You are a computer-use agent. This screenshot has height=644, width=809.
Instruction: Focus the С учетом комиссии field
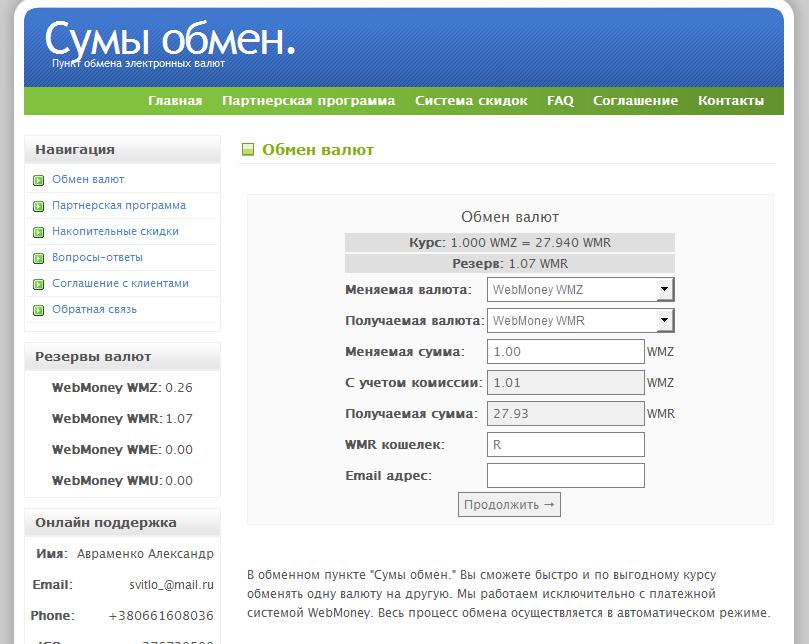pyautogui.click(x=565, y=382)
